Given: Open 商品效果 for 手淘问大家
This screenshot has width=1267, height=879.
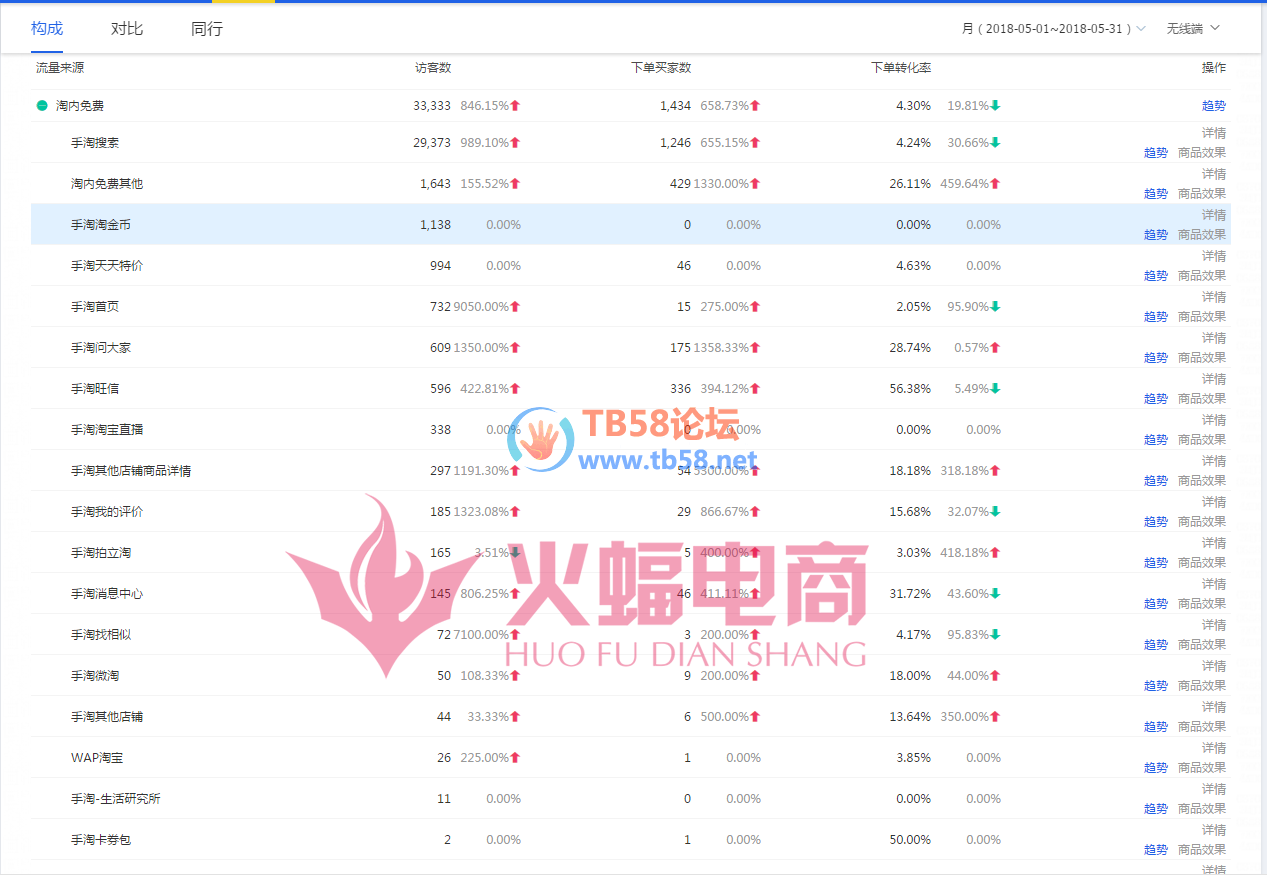Looking at the screenshot, I should click(1202, 358).
